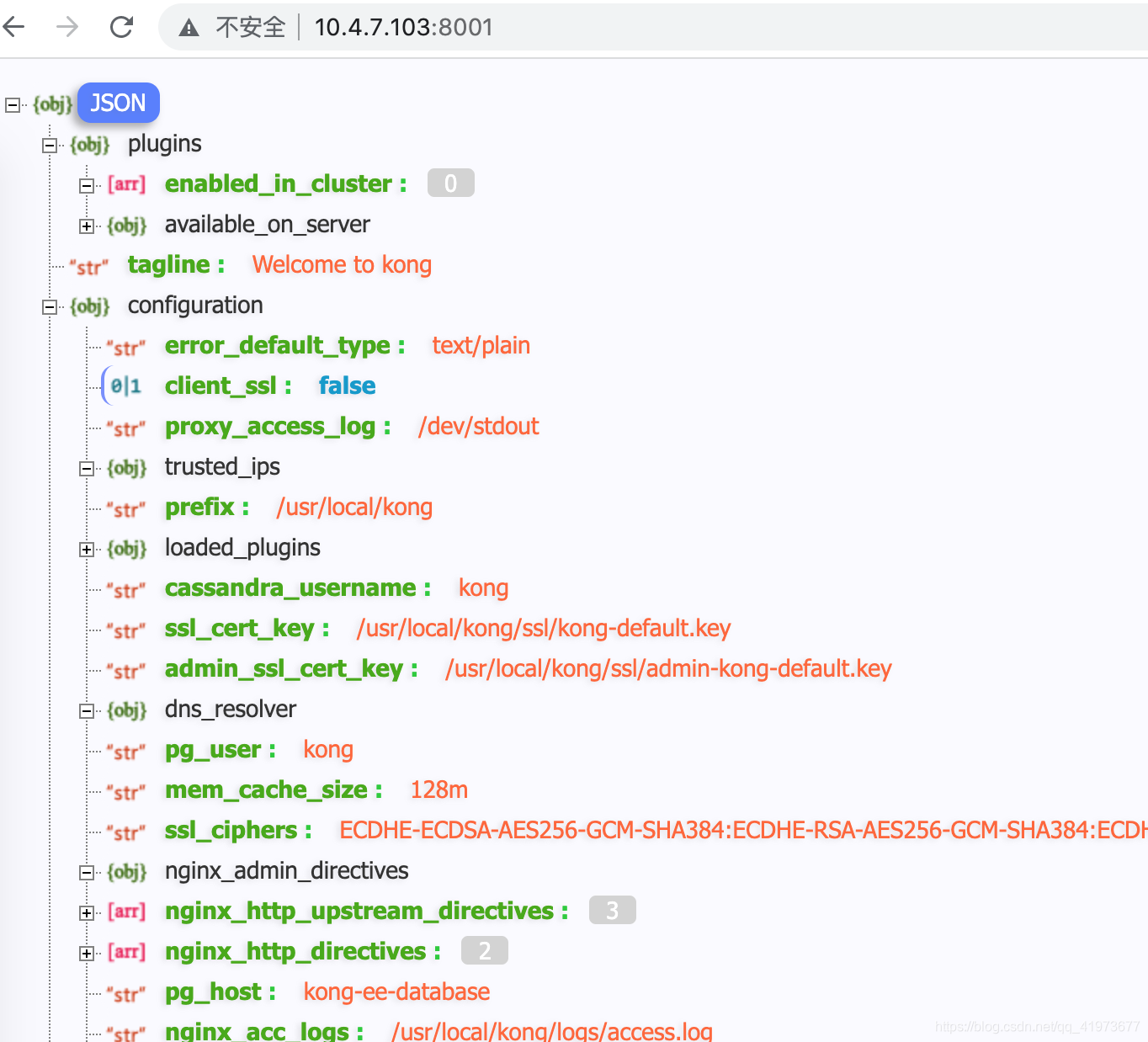Click the arr type icon beside nginx_http_upstream_directives

click(x=127, y=912)
